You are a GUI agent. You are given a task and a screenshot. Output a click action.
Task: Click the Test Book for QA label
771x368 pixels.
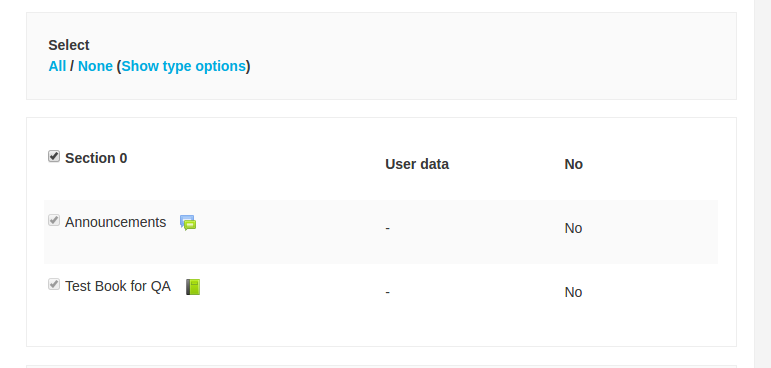tap(118, 286)
